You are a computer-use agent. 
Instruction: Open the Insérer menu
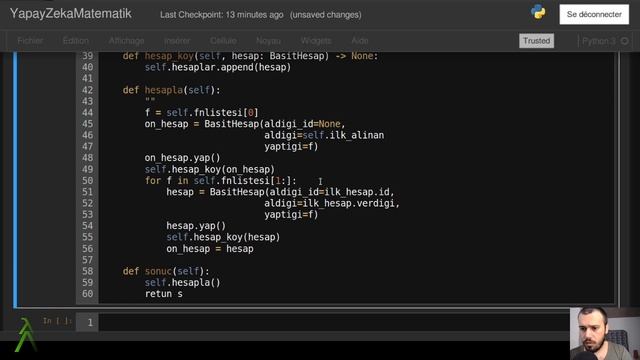click(x=177, y=41)
